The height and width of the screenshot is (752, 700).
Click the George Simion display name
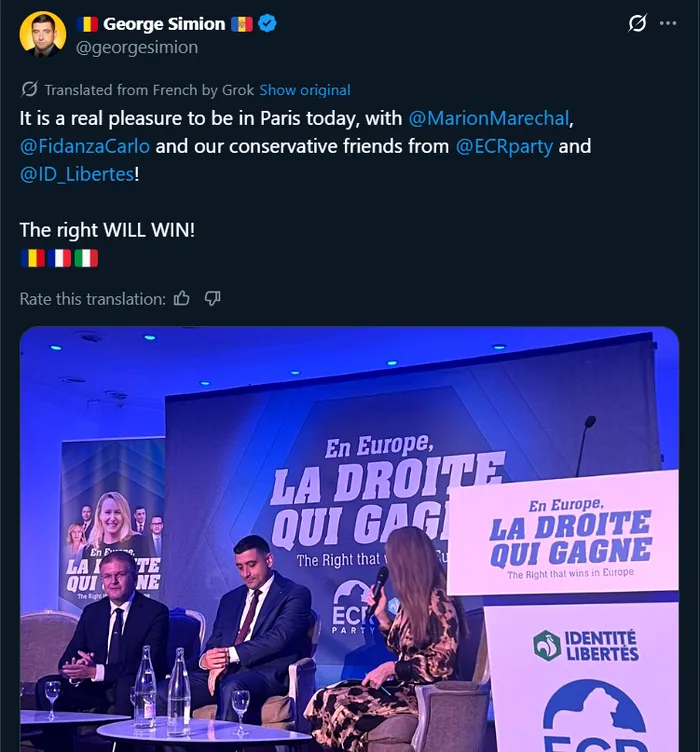(x=164, y=24)
